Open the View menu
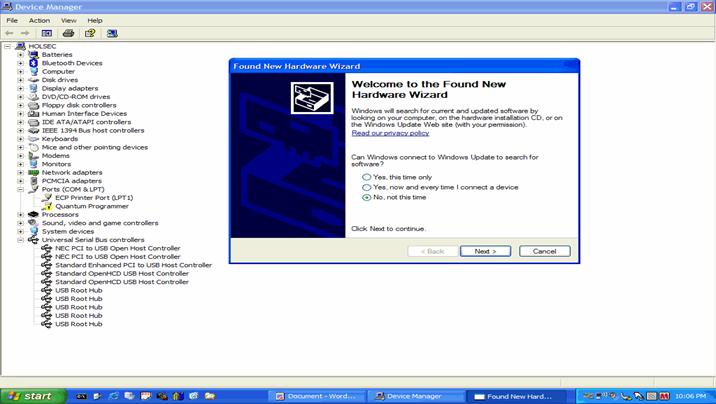Screen dimensions: 716x404 click(x=69, y=21)
